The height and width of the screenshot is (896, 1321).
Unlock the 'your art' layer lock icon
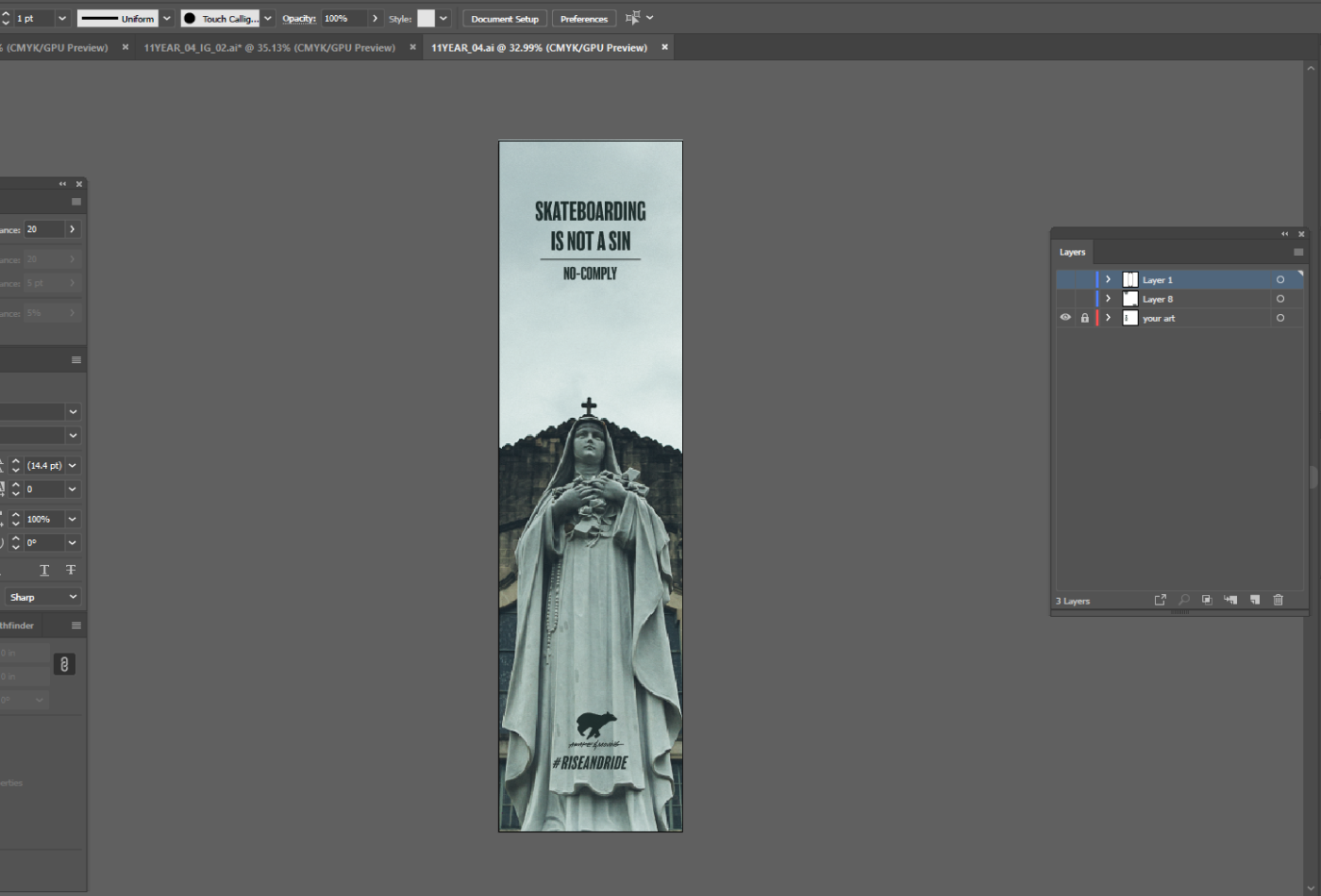(1084, 318)
